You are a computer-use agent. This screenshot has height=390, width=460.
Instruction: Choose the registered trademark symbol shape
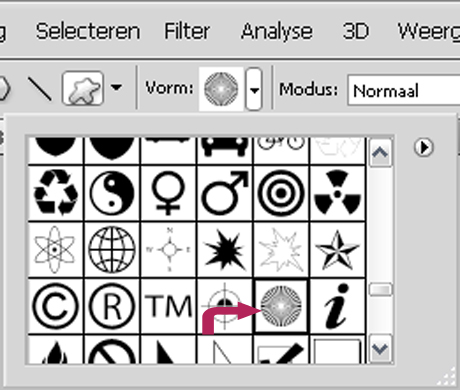(x=112, y=306)
